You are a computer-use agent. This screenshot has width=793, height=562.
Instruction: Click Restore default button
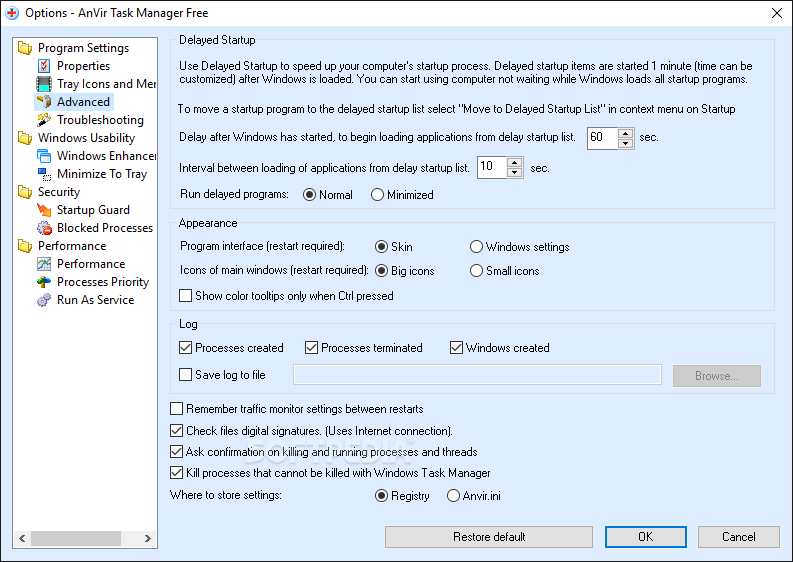click(x=489, y=537)
